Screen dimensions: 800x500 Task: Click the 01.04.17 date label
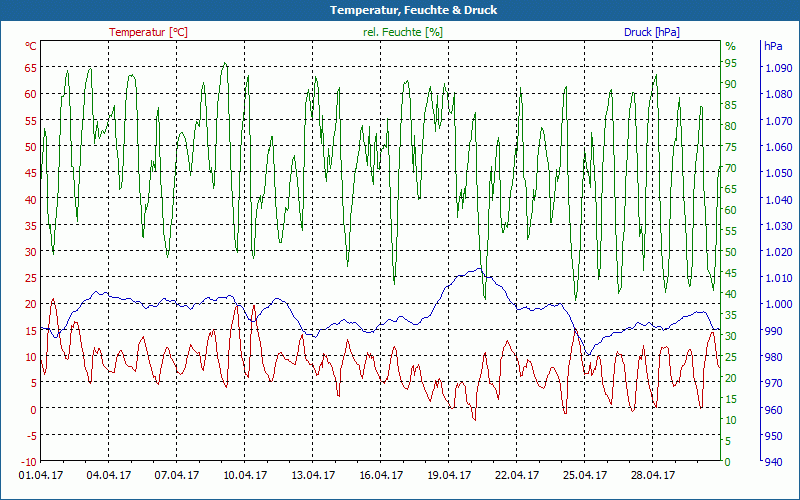pos(41,475)
